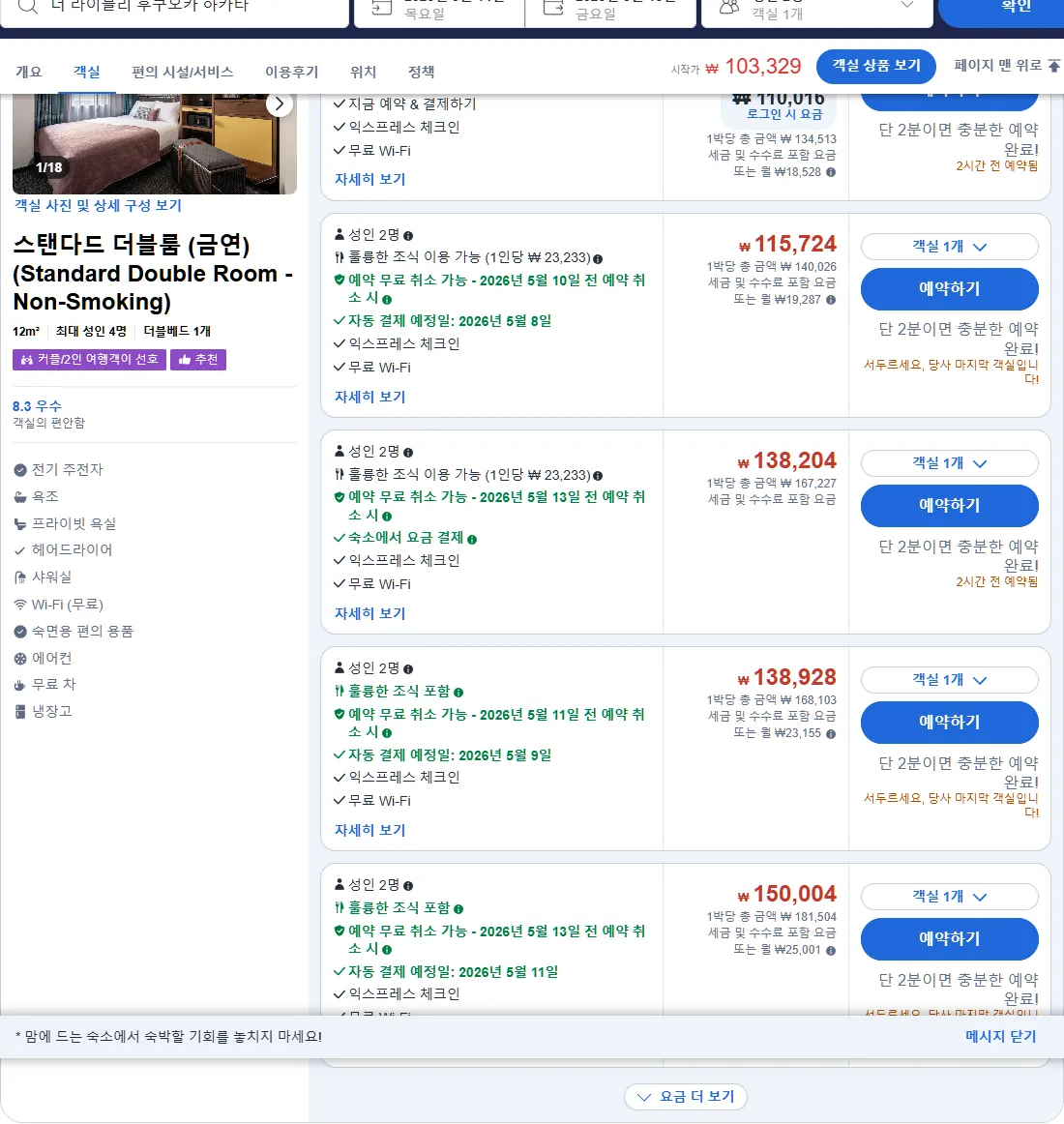
Task: Open the check-in calendar icon
Action: [381, 7]
